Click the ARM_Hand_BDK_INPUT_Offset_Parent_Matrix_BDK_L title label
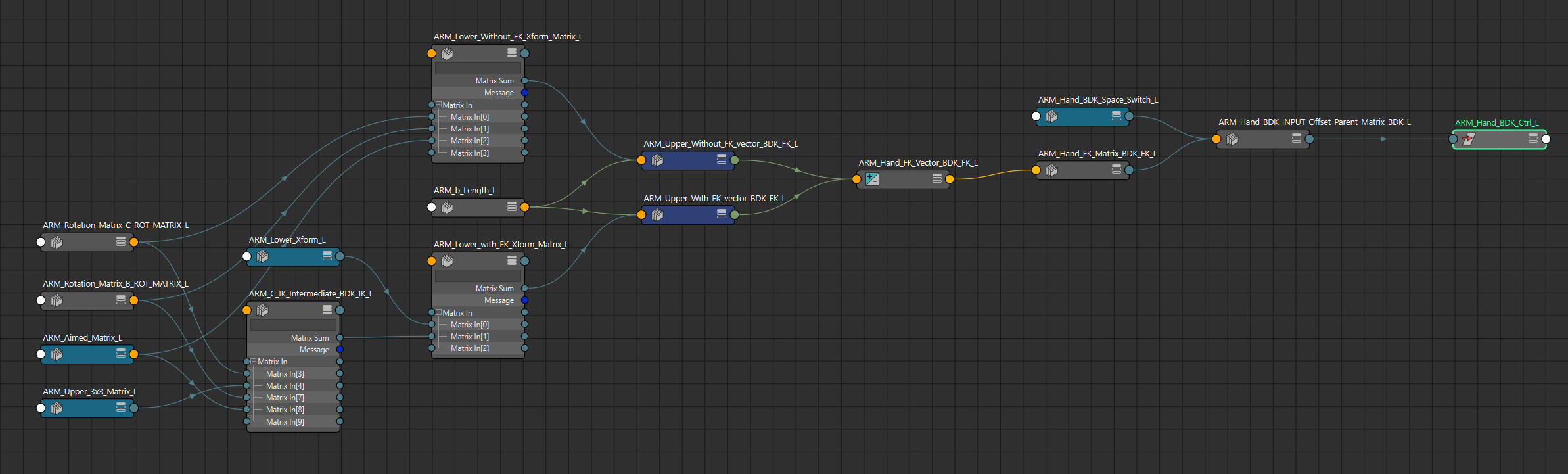The image size is (1568, 474). [x=1314, y=122]
